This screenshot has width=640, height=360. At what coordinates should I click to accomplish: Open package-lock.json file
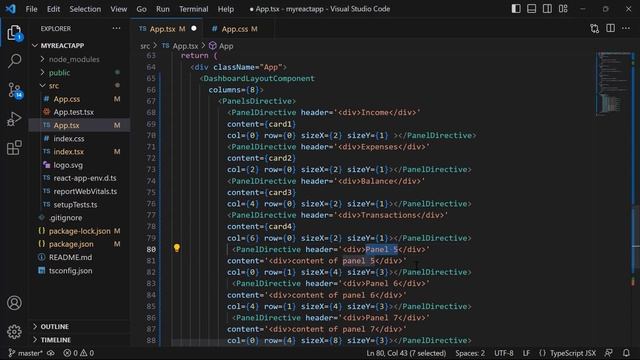pyautogui.click(x=79, y=231)
